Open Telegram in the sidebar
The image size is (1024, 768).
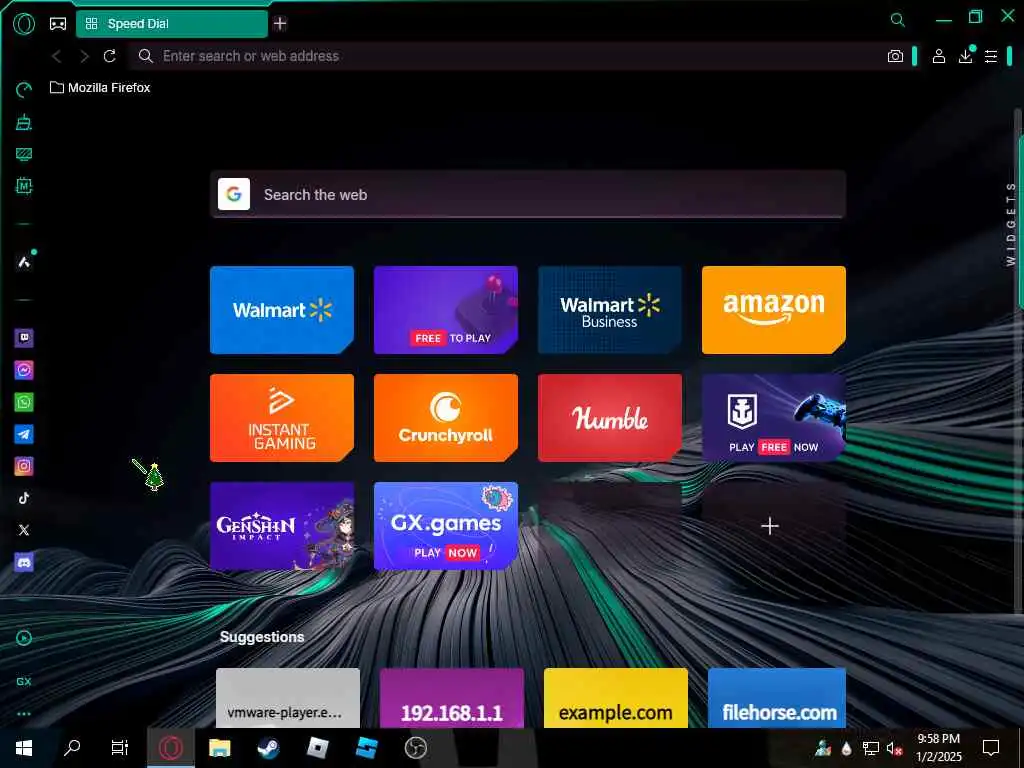click(24, 434)
